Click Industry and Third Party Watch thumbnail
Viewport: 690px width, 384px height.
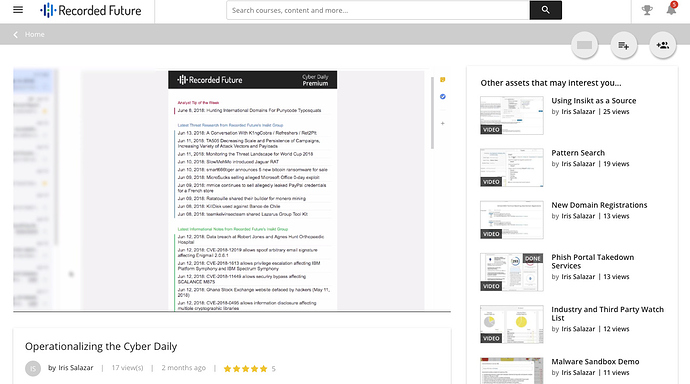(512, 324)
